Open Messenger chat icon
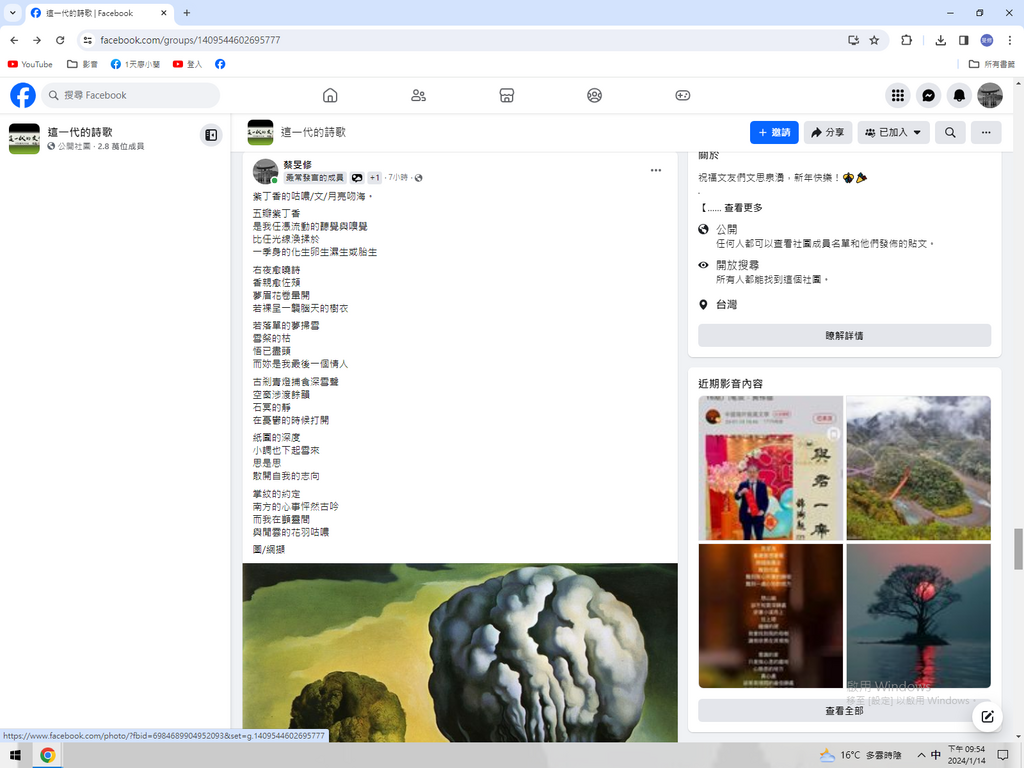 tap(928, 95)
